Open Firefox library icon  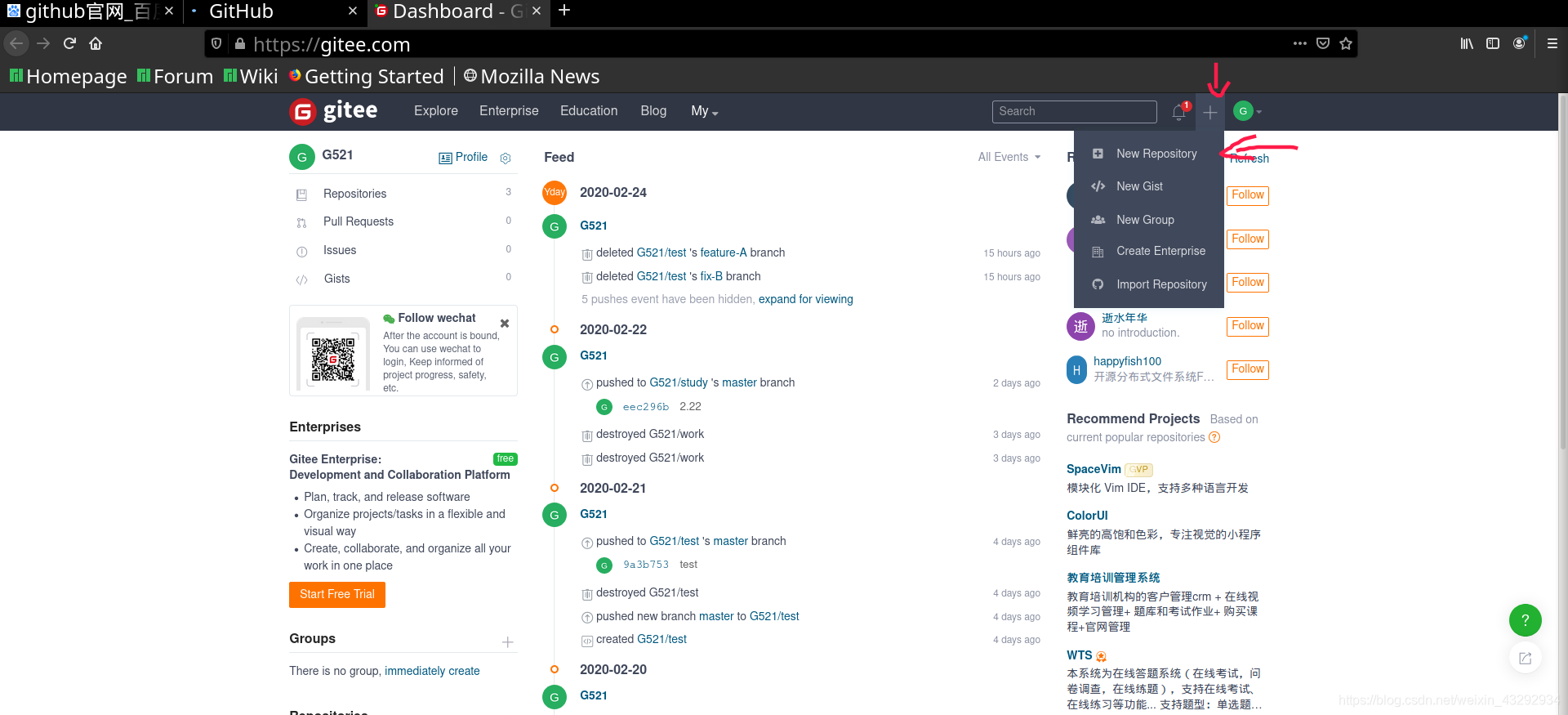1467,43
